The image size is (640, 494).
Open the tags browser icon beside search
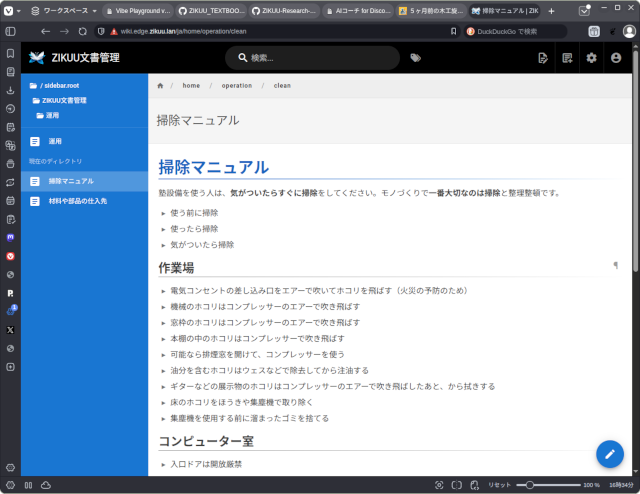[415, 58]
